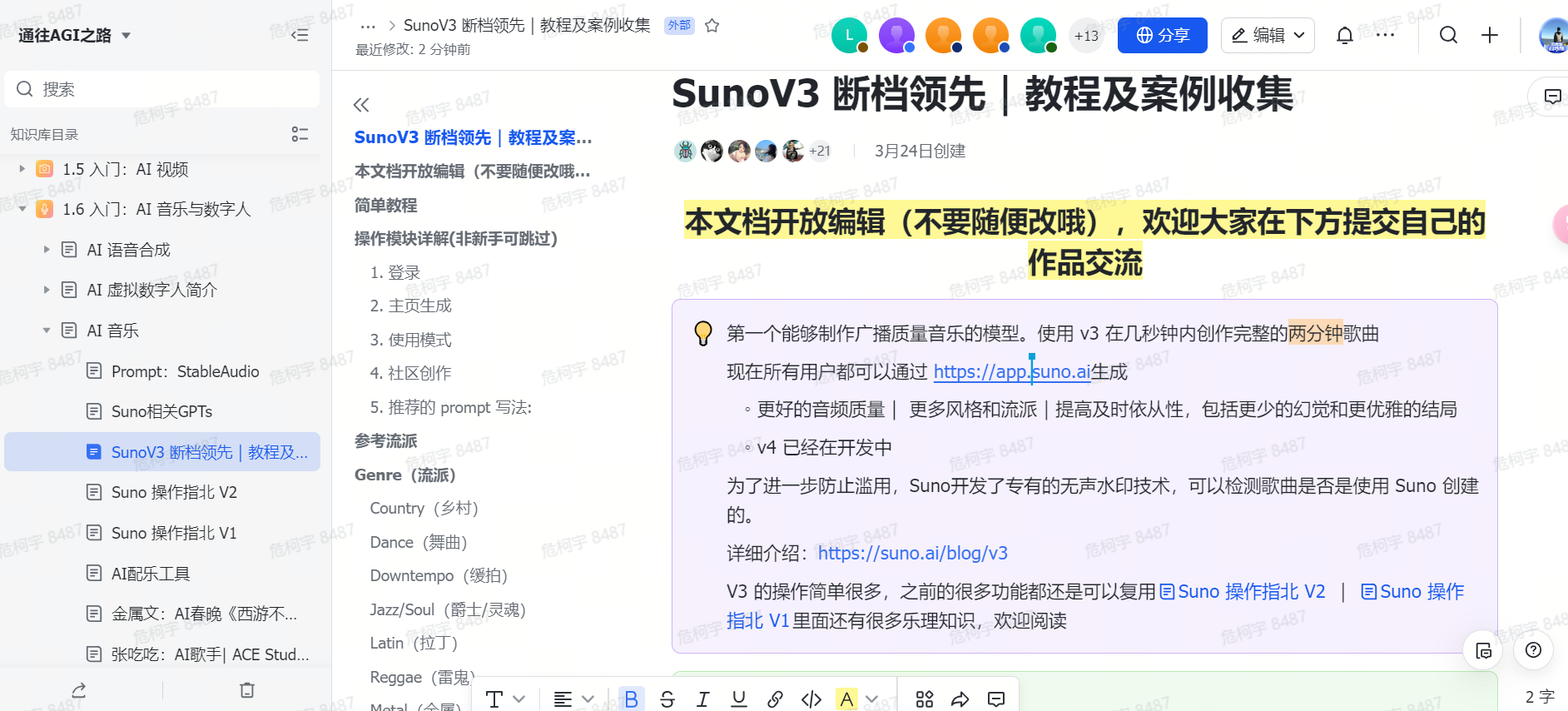Click the search magnifier in top bar

pos(1448,35)
